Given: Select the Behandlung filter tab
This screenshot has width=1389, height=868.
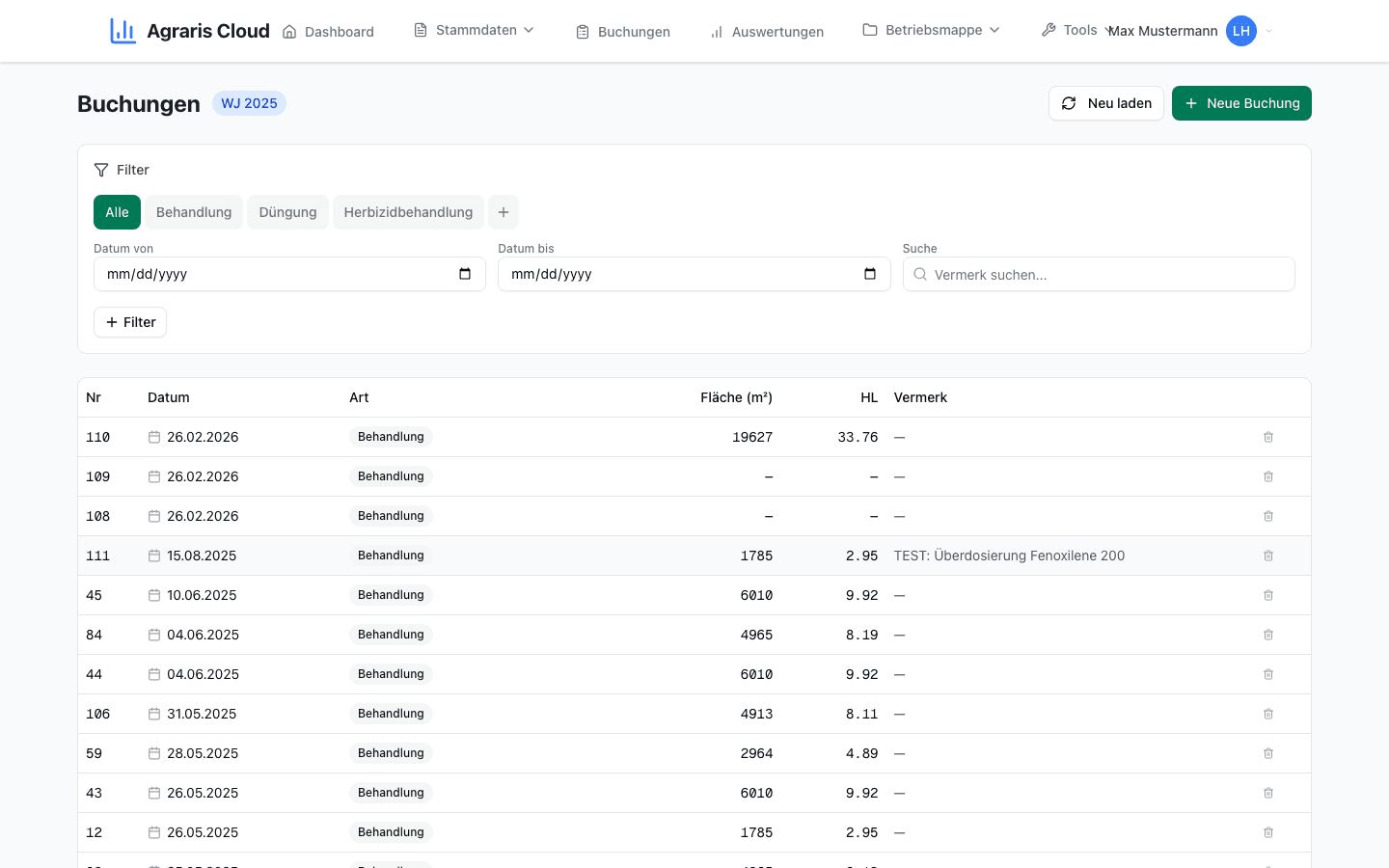Looking at the screenshot, I should click(x=194, y=212).
